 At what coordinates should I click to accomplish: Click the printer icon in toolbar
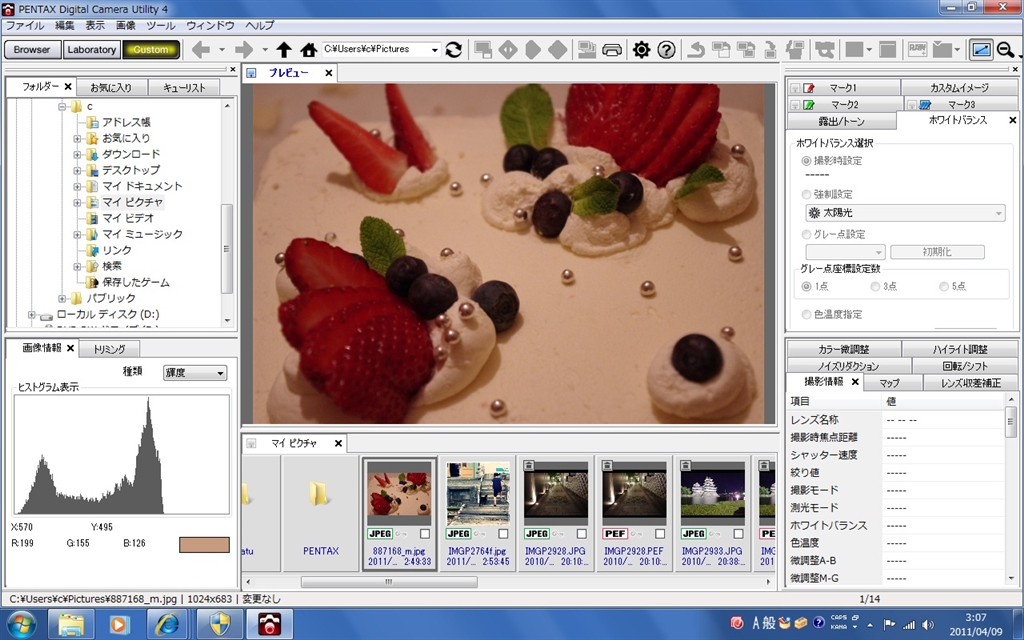612,50
